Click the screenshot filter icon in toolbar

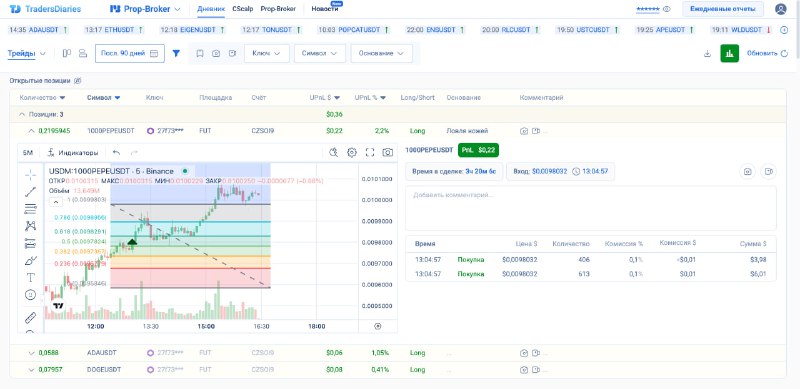(x=216, y=53)
